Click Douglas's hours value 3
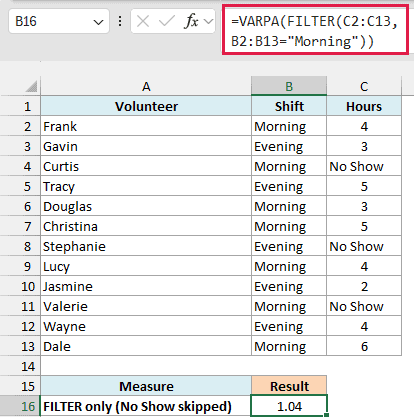 [364, 206]
